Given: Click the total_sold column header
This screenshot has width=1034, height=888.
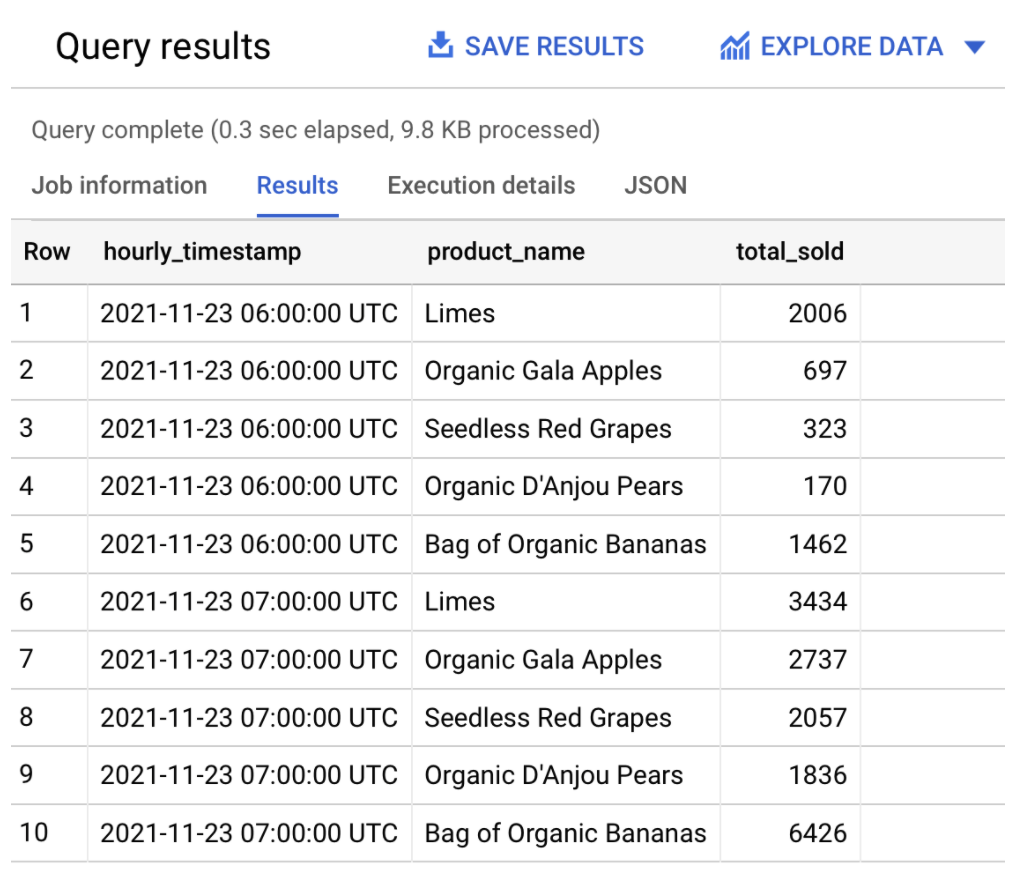Looking at the screenshot, I should pyautogui.click(x=790, y=251).
